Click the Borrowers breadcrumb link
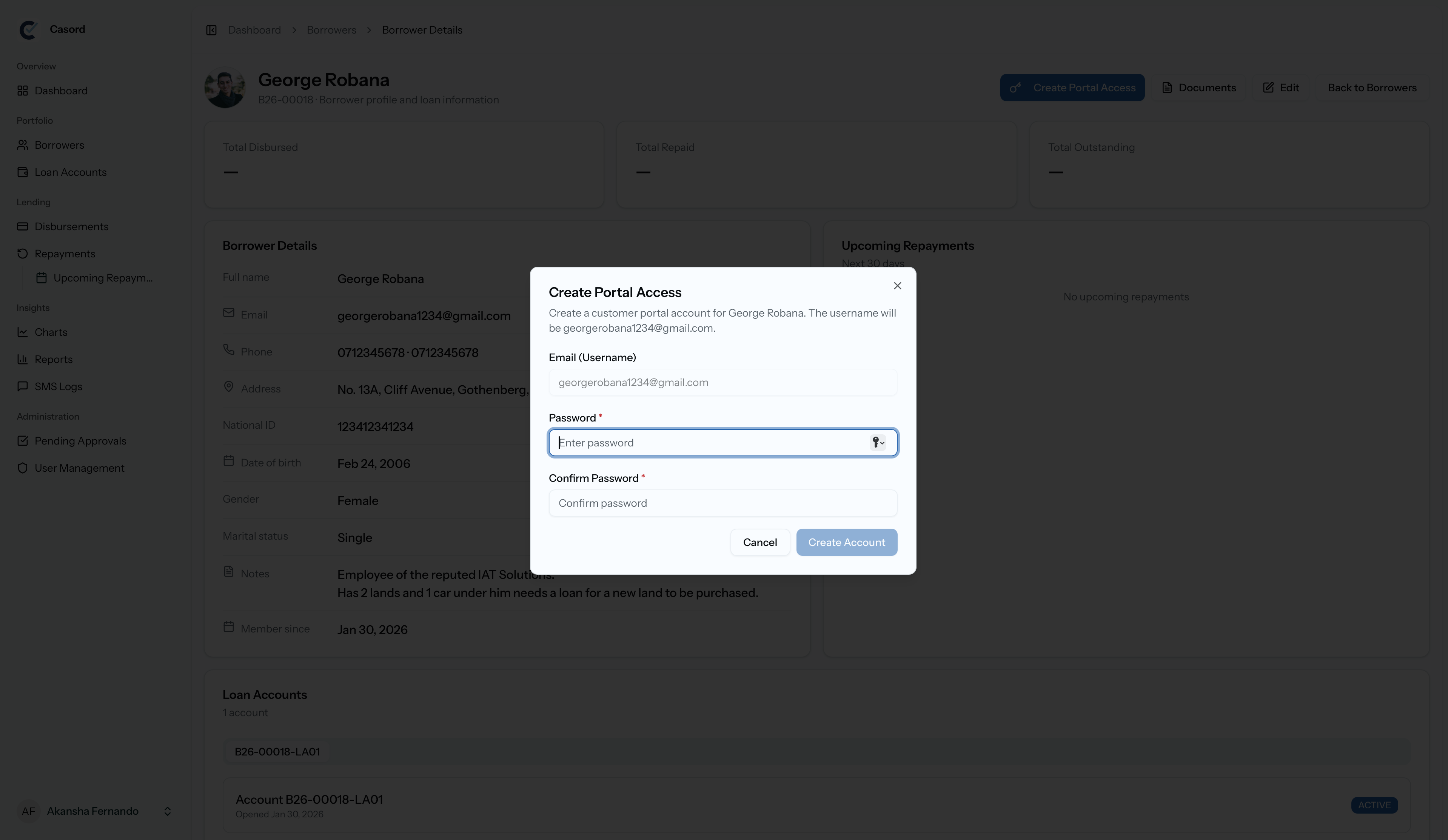 [331, 30]
